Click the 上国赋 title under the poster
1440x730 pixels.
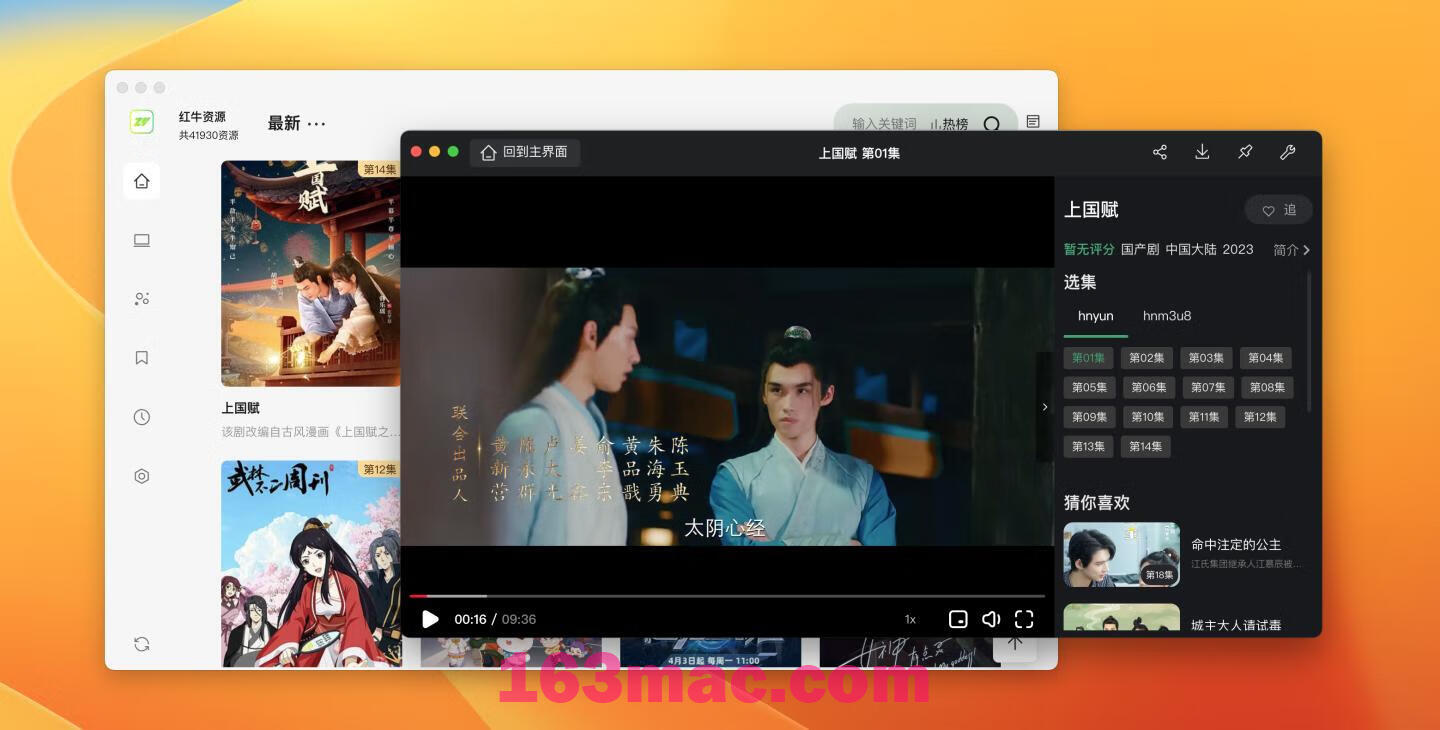241,408
